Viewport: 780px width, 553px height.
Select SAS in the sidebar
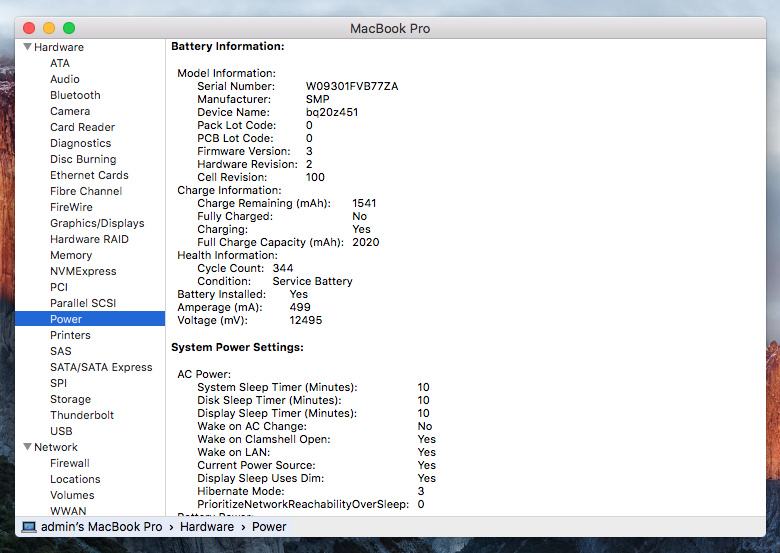(61, 351)
